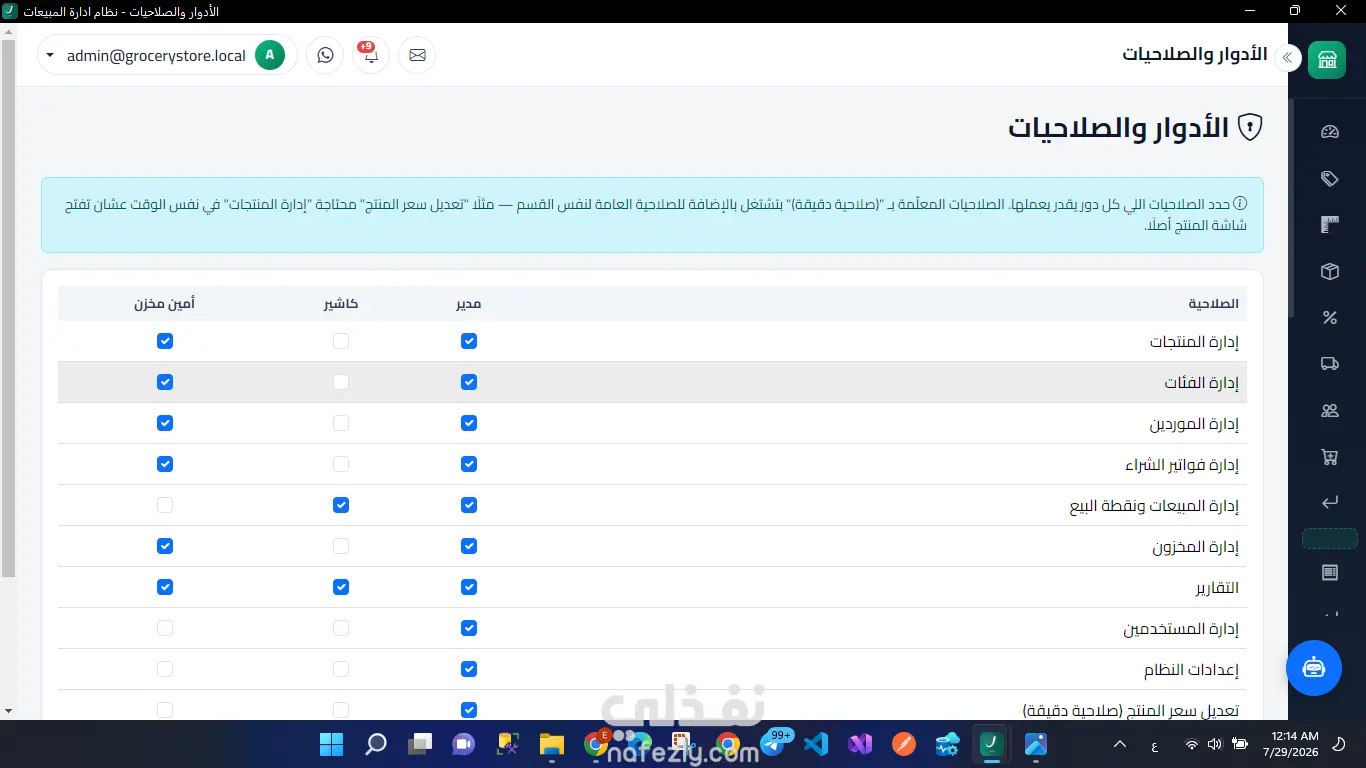
Task: Click the إعدادات النظام row label
Action: tap(1192, 670)
